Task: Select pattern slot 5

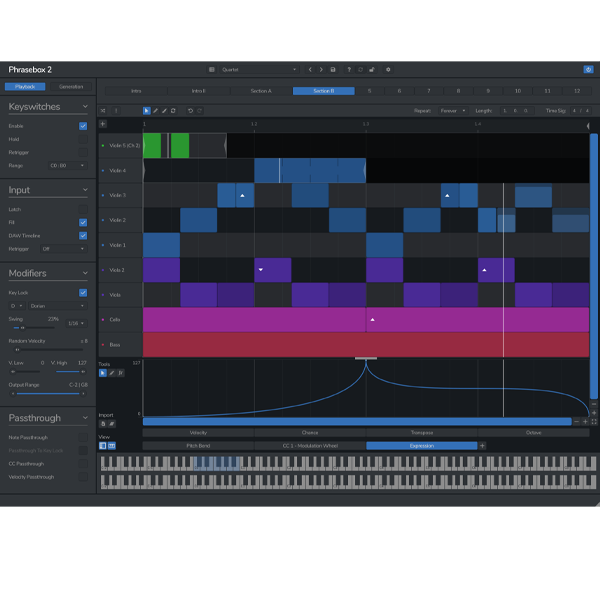Action: (x=369, y=91)
